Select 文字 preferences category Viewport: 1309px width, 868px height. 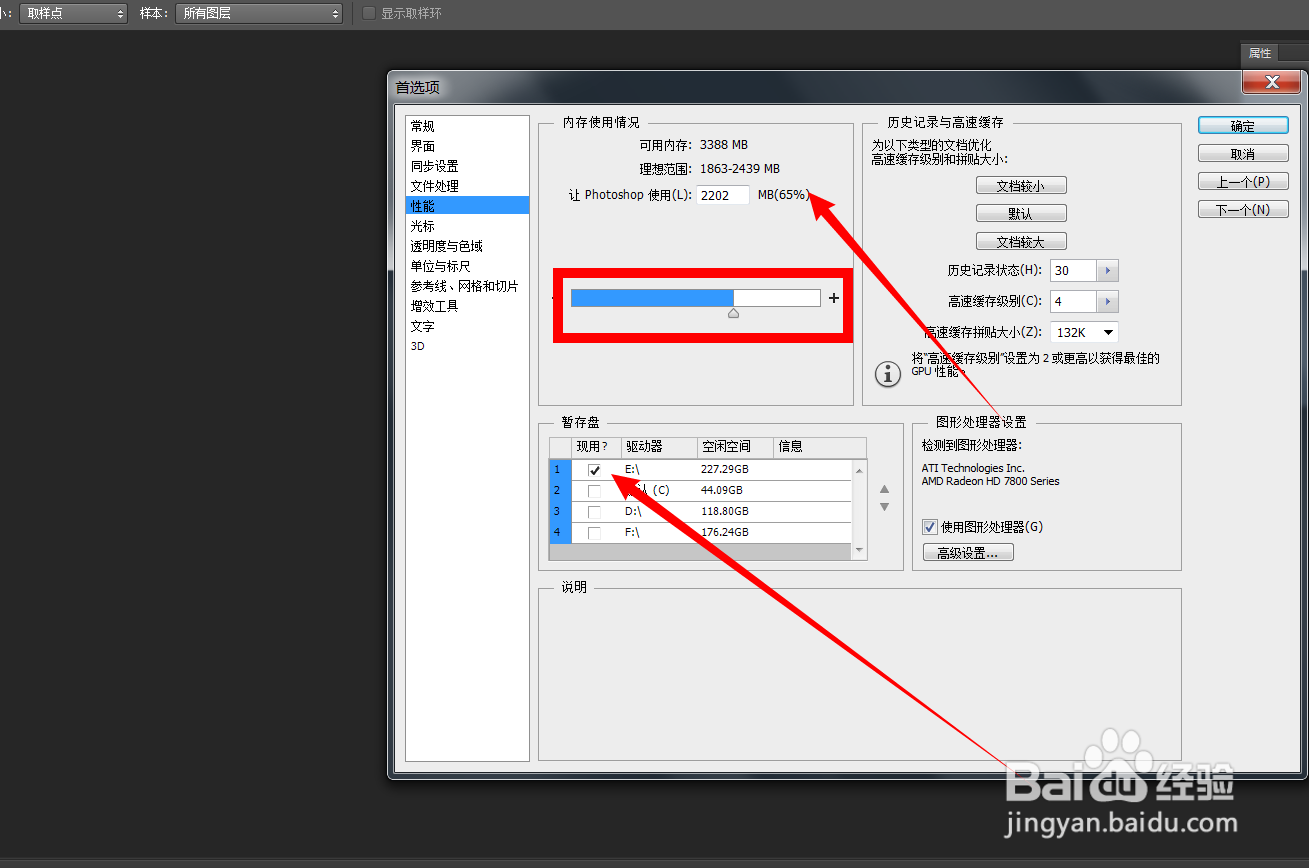(x=467, y=326)
